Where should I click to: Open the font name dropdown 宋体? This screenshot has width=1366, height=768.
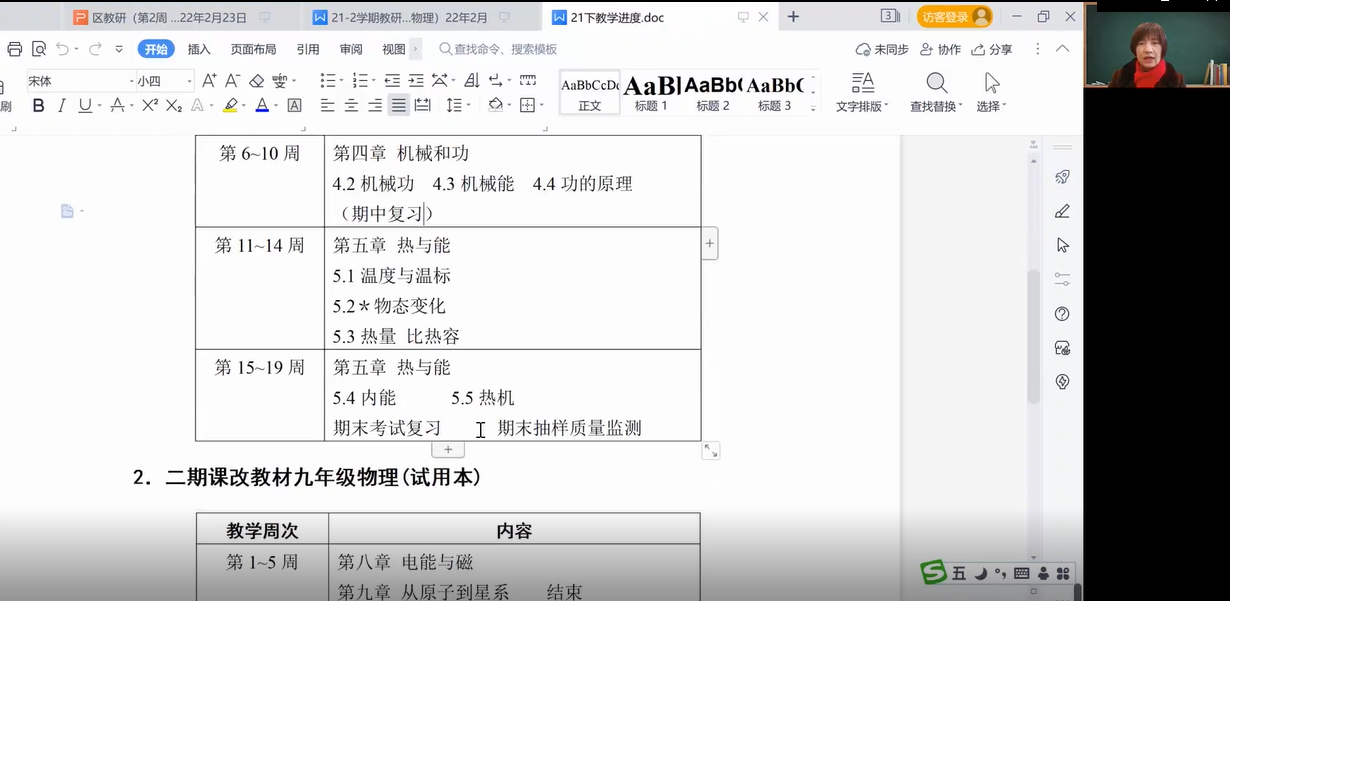[x=80, y=81]
